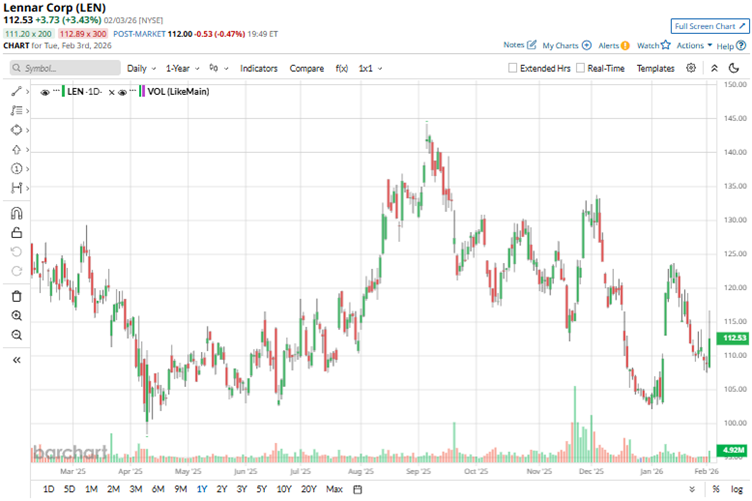This screenshot has width=752, height=501.
Task: Open VOL study options ellipsis menu
Action: (133, 90)
